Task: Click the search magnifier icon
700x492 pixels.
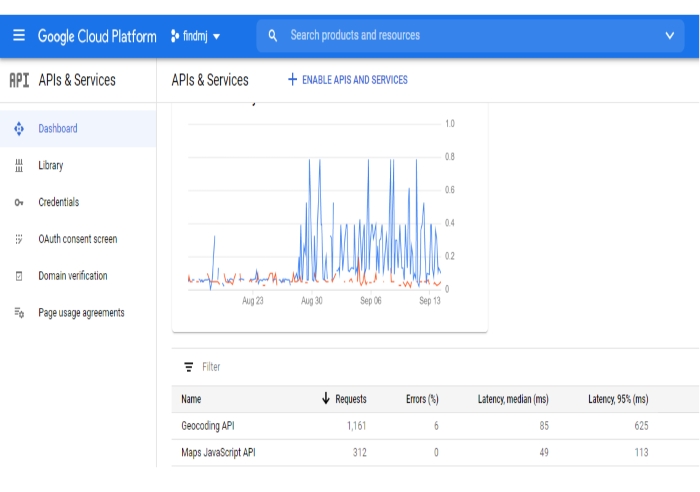Action: (272, 36)
